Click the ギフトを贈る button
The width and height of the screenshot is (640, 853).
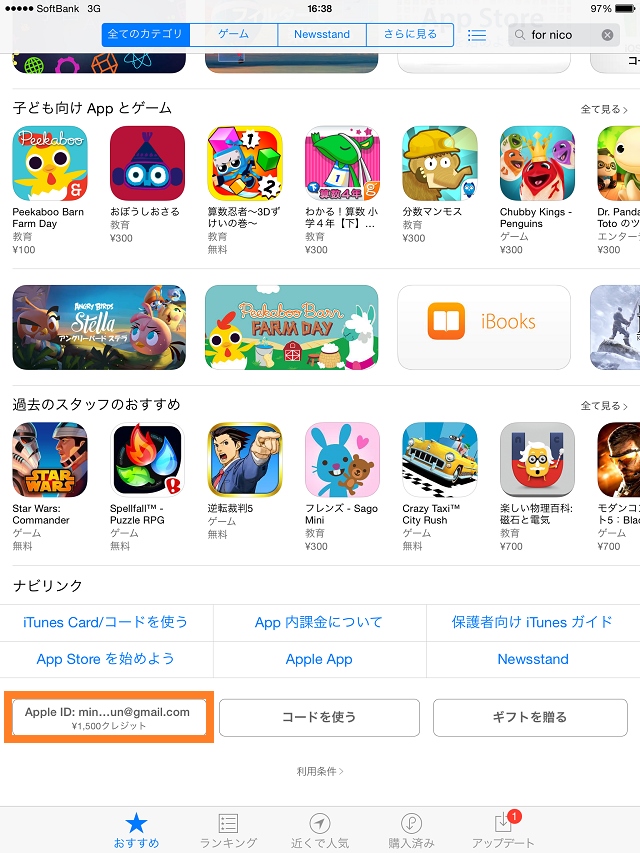[x=530, y=718]
